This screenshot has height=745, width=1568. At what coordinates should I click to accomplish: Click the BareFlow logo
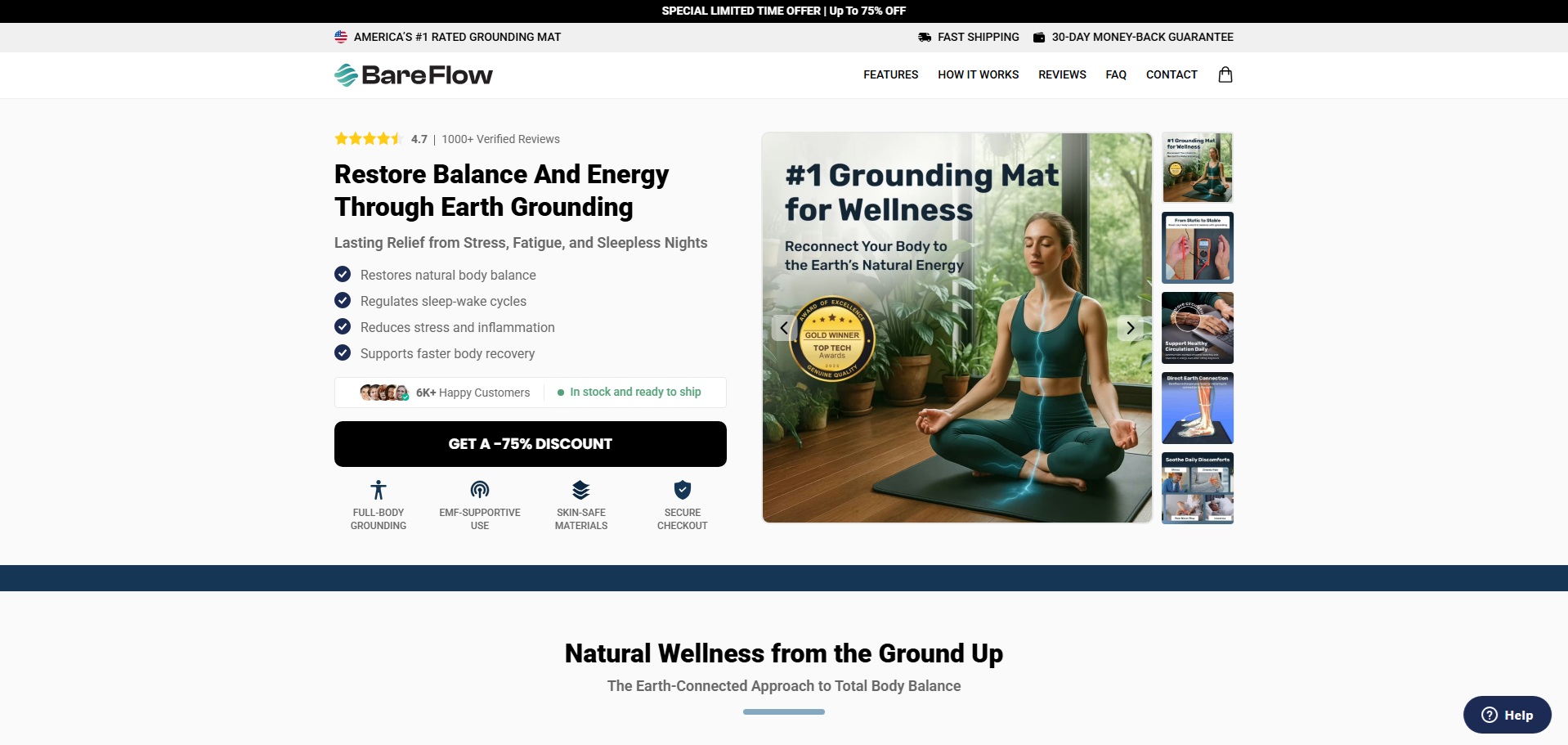coord(414,75)
